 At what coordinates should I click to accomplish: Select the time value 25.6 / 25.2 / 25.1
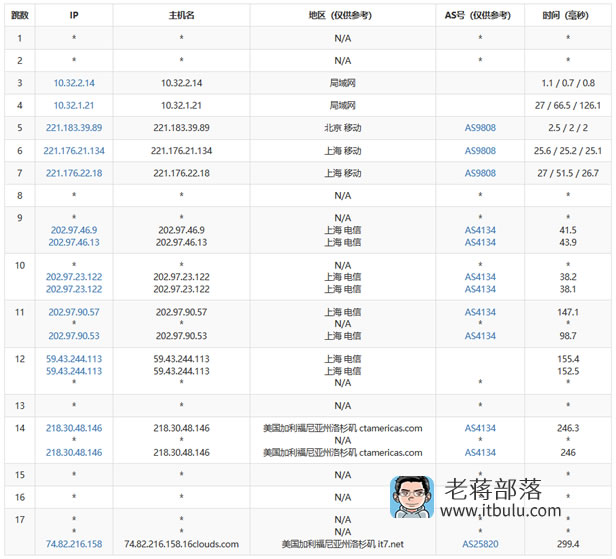[x=568, y=150]
